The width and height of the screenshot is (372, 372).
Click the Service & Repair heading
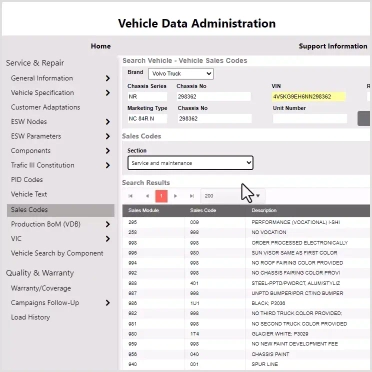pos(35,63)
